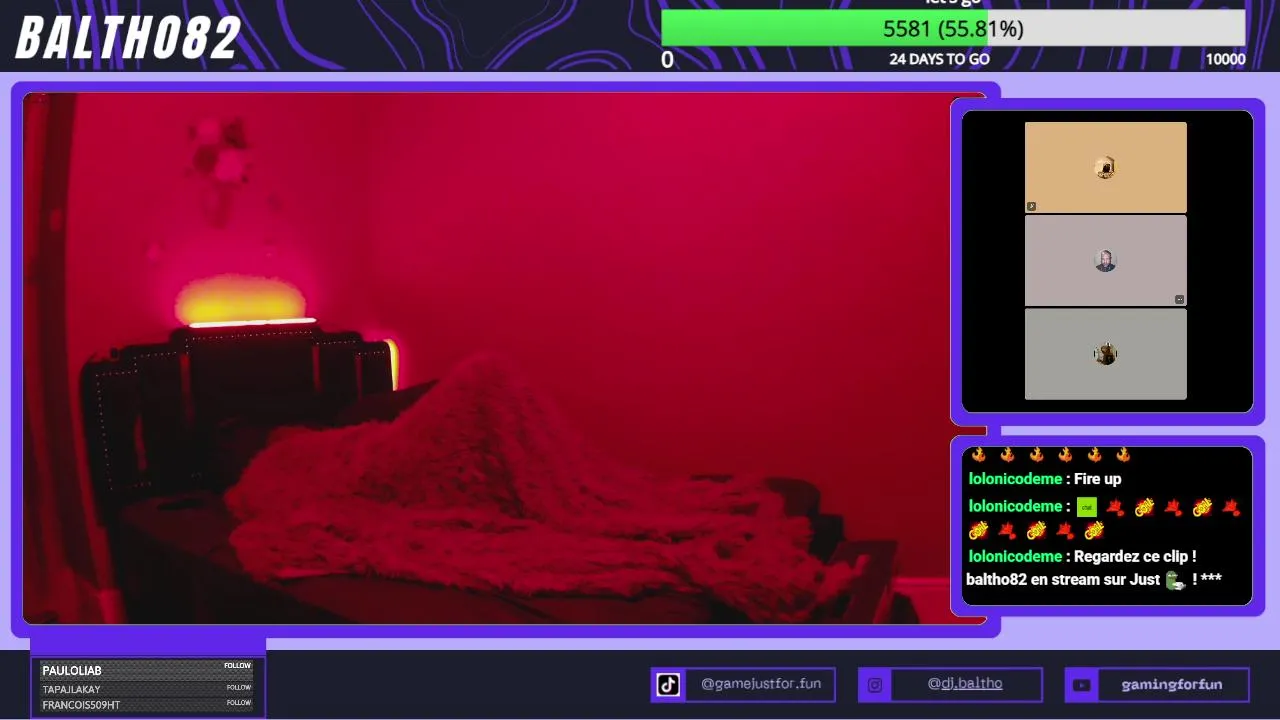Click the 10000 goal target value

[1225, 59]
